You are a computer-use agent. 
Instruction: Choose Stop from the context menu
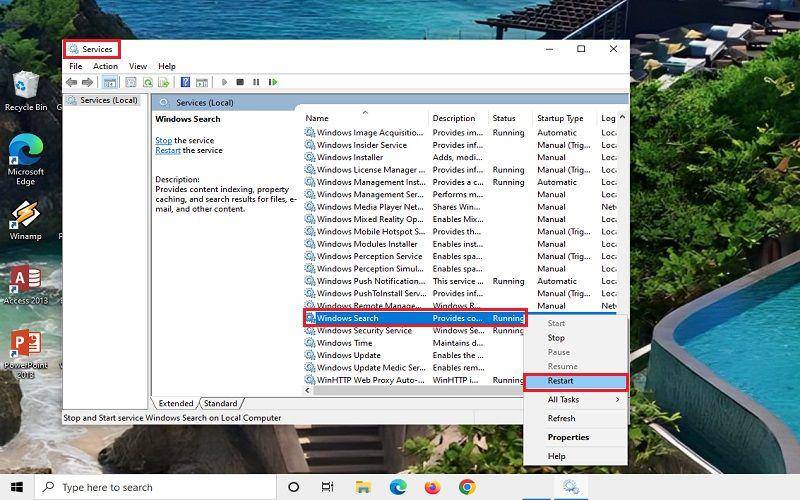(576, 338)
